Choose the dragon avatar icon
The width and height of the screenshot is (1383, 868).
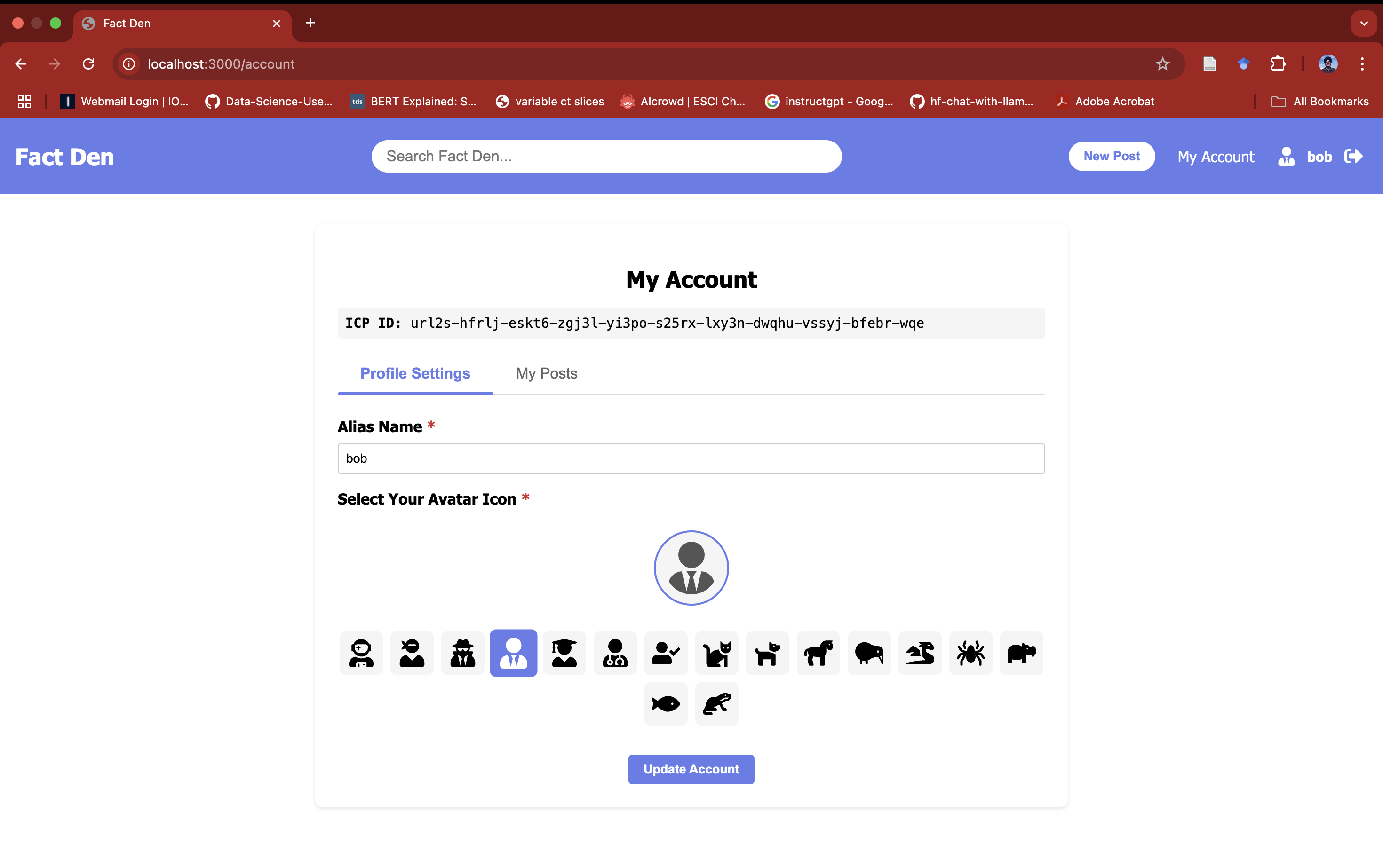coord(920,653)
